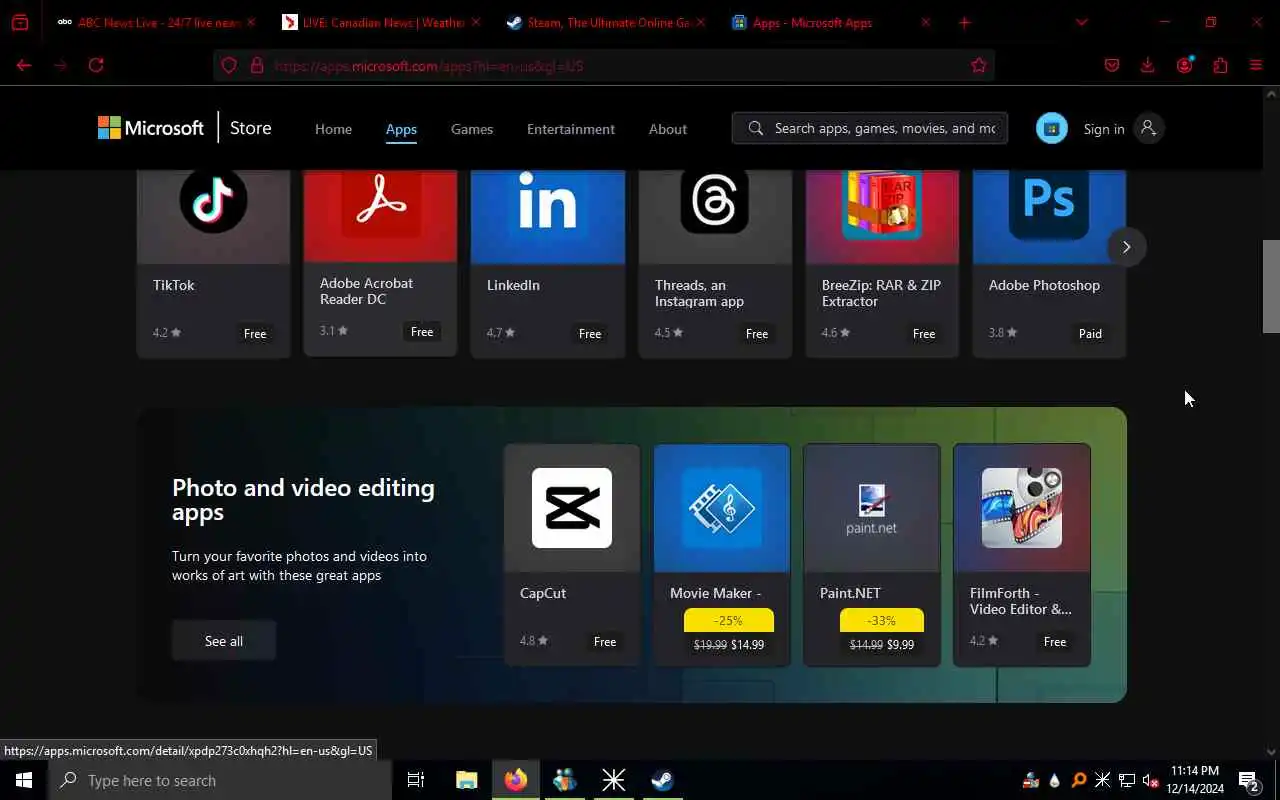This screenshot has height=800, width=1280.
Task: Open a new browser tab
Action: (964, 22)
